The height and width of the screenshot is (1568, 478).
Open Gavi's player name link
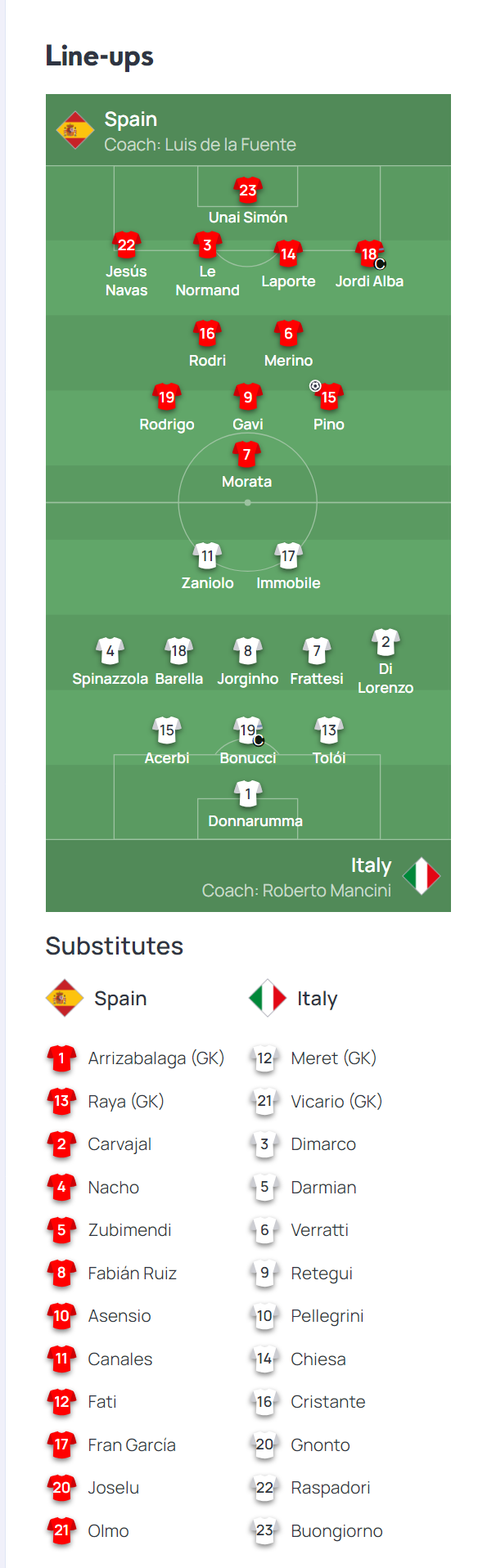click(248, 425)
